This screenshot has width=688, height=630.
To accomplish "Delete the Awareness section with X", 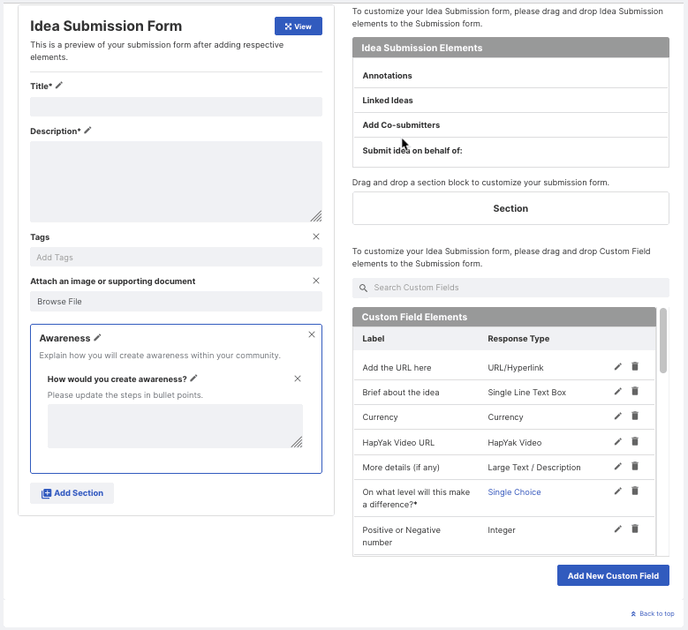I will pos(312,334).
